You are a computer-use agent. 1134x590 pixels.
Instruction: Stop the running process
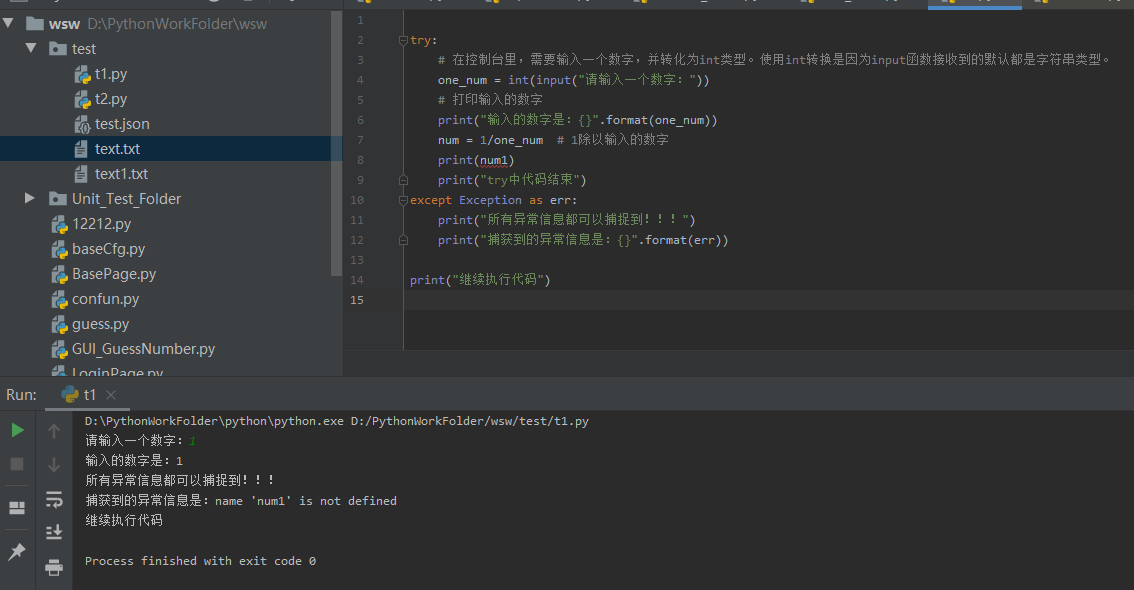click(16, 464)
